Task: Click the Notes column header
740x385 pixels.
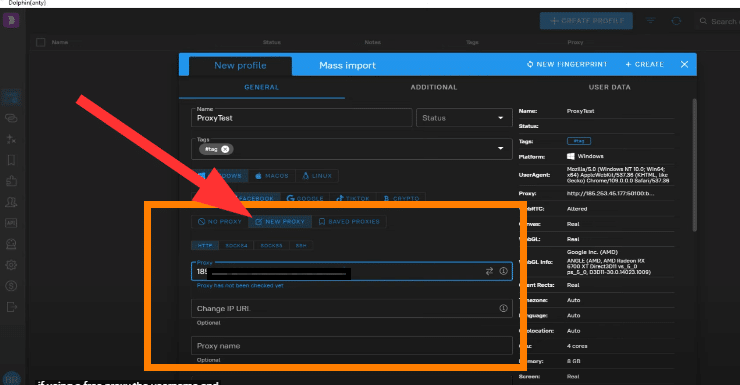Action: pyautogui.click(x=372, y=42)
